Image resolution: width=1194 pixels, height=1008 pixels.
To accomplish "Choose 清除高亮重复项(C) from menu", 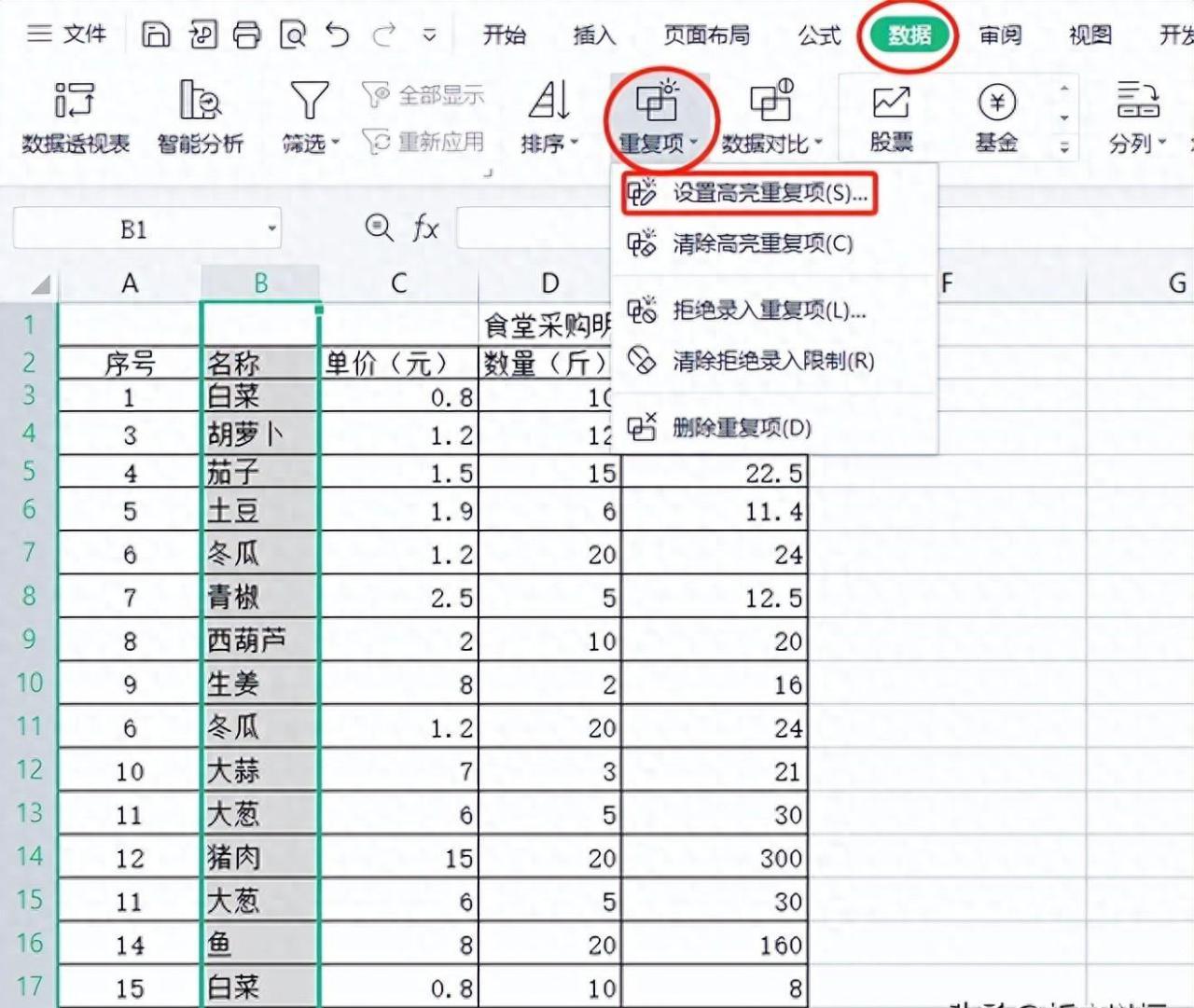I will (773, 244).
